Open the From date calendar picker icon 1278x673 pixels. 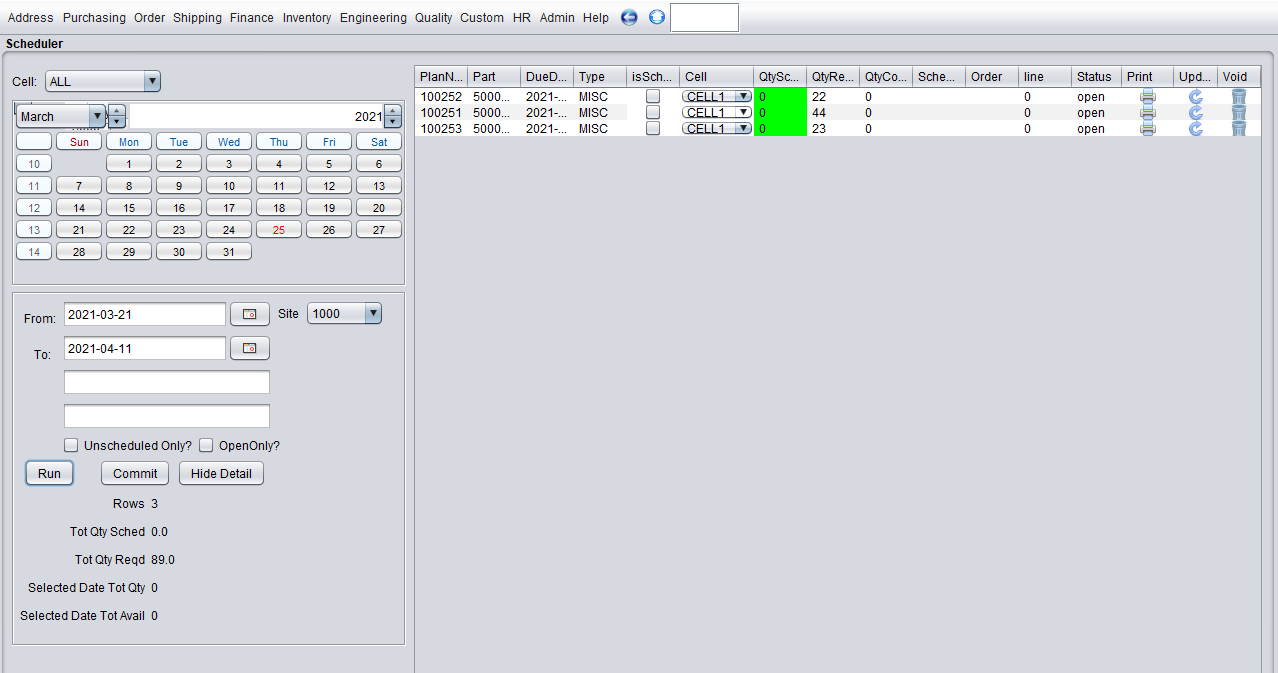pos(250,314)
